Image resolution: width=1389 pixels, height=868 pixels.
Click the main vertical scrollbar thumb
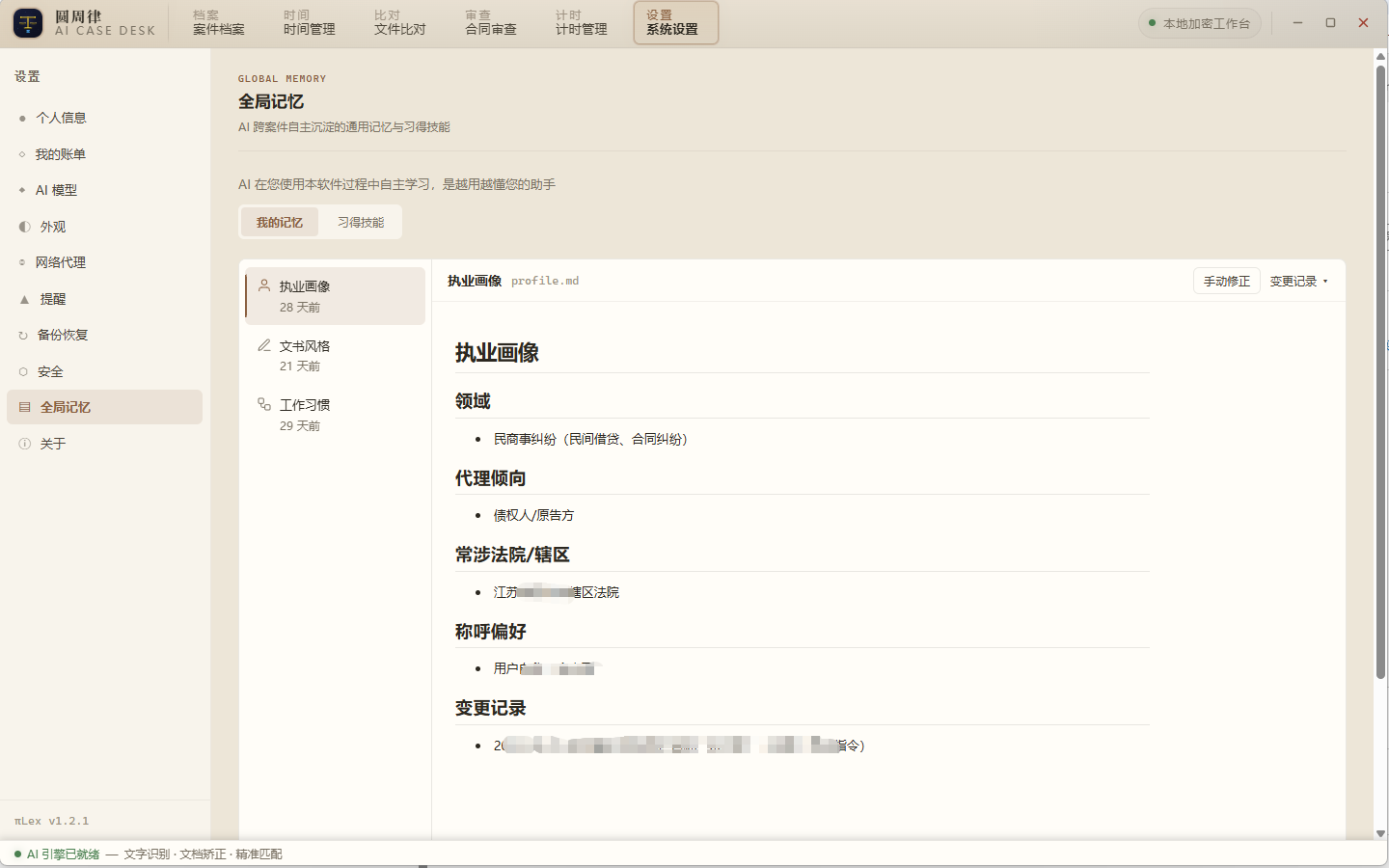coord(1381,371)
